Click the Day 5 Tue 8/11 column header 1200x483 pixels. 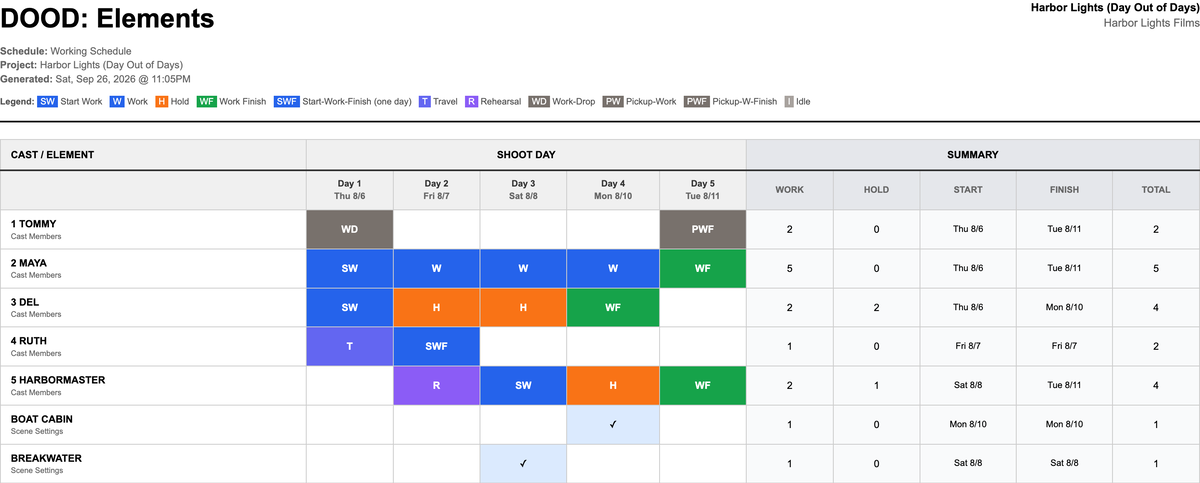click(x=703, y=190)
